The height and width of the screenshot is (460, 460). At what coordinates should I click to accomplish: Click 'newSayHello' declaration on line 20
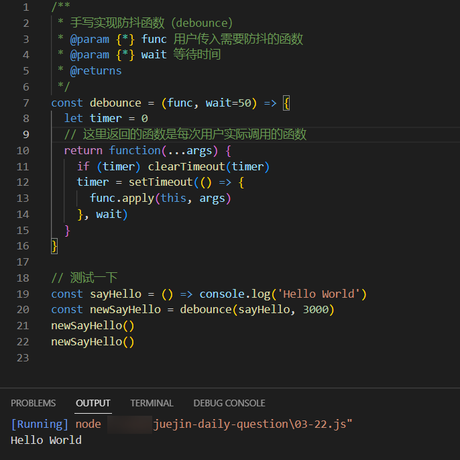(x=125, y=310)
